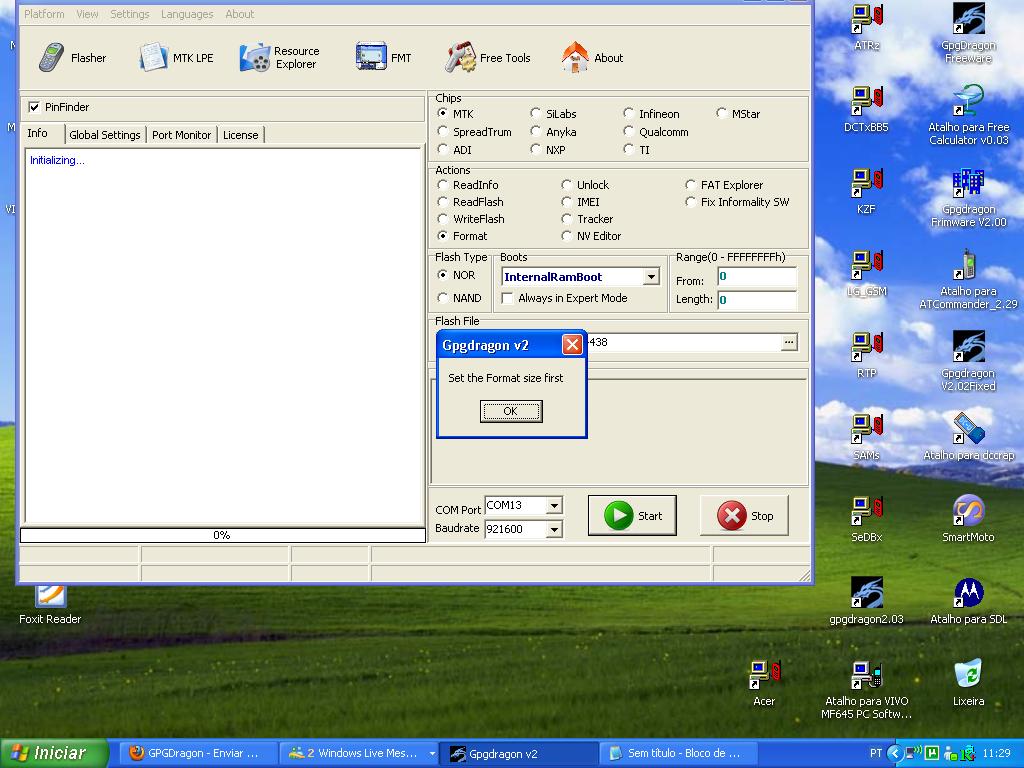Toggle the PinFinder checkbox

[34, 107]
